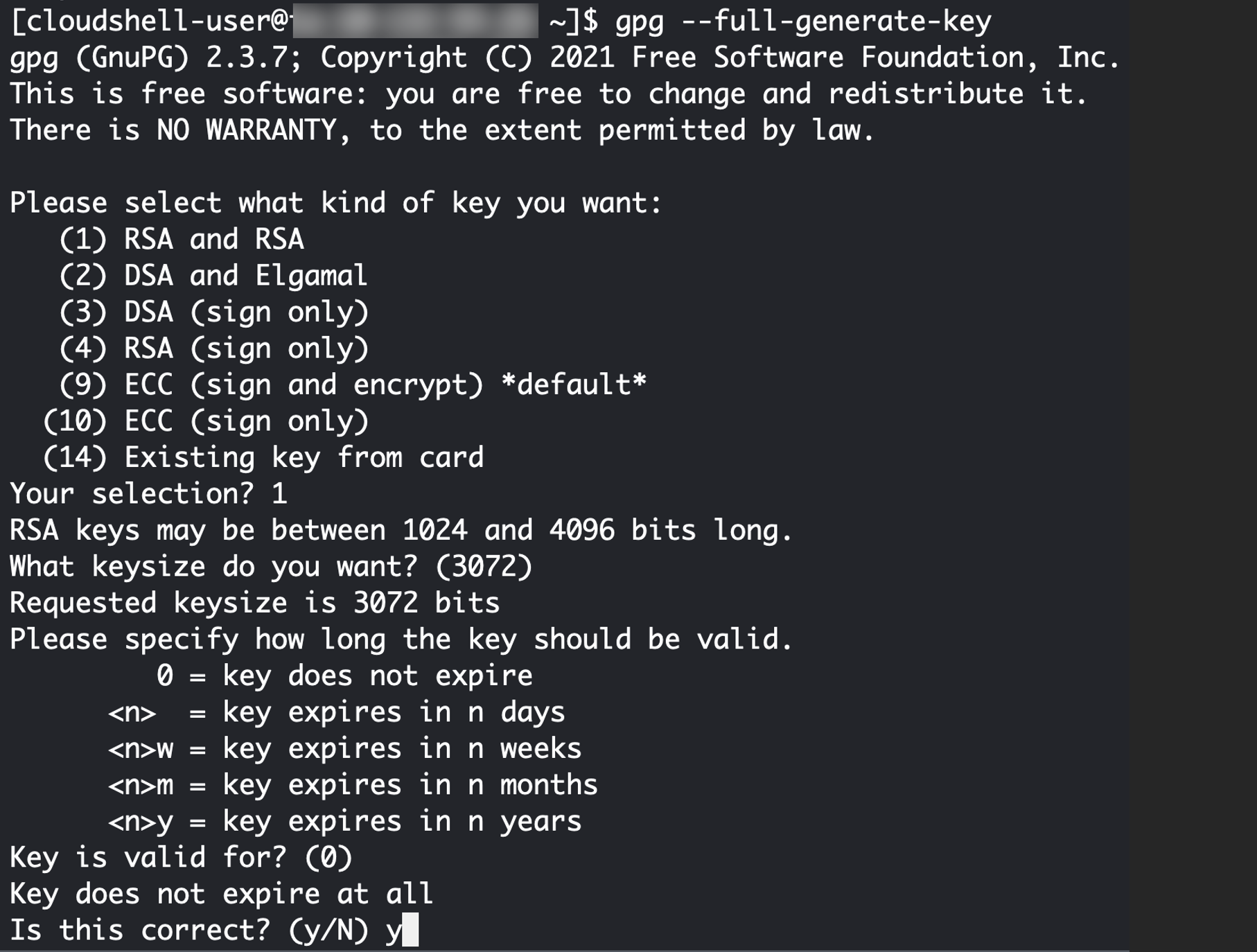Click the gpg --full-generate-key command text

point(803,21)
